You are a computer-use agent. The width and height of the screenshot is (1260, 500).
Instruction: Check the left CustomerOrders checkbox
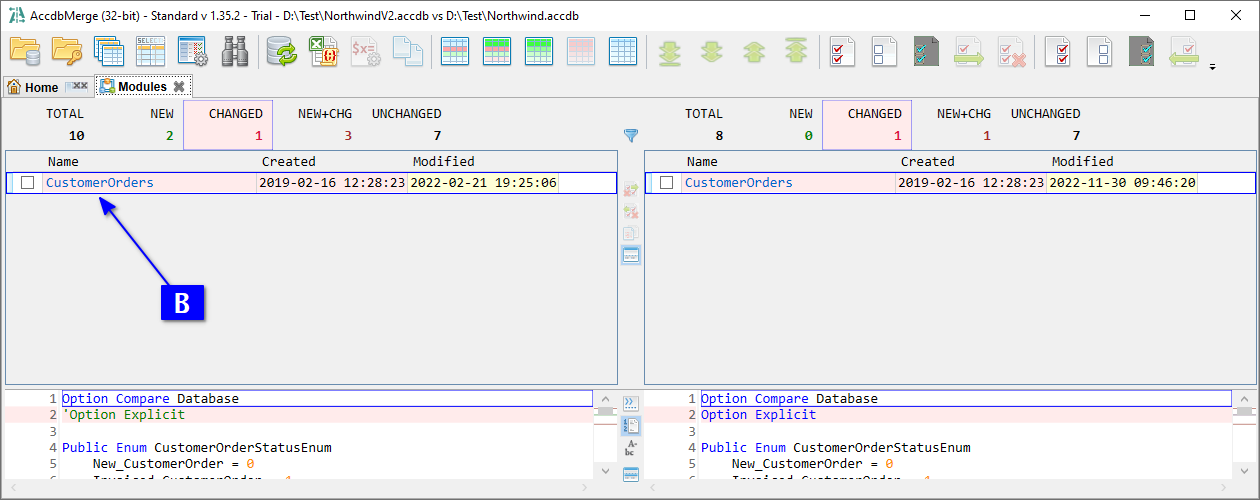[x=28, y=183]
